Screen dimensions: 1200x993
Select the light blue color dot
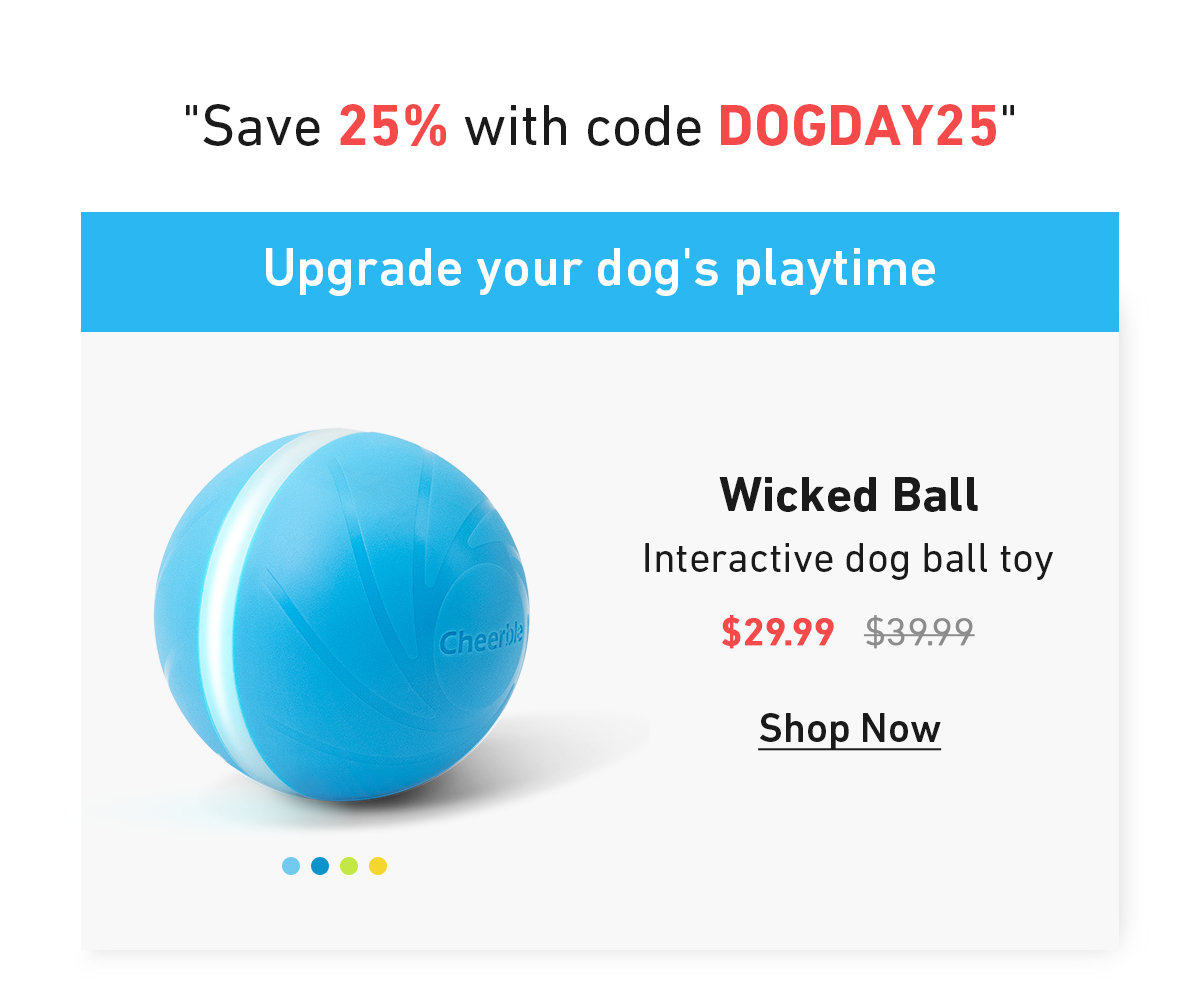click(291, 866)
